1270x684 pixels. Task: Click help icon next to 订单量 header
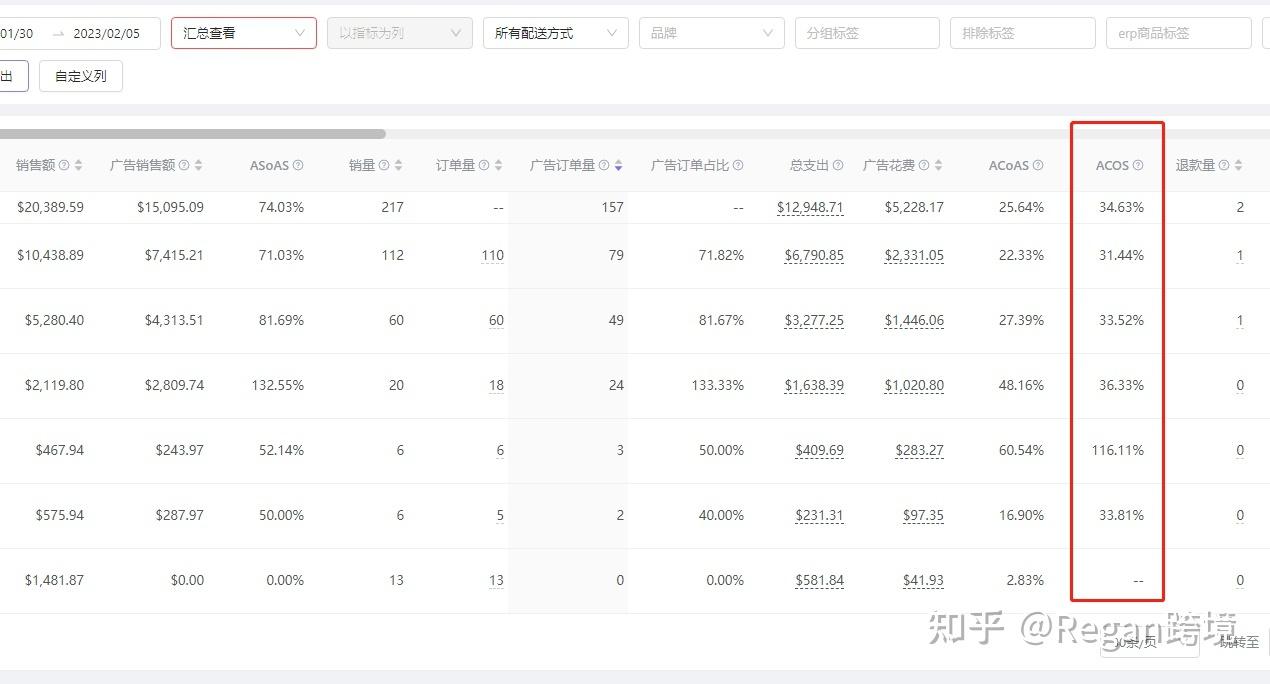coord(484,166)
